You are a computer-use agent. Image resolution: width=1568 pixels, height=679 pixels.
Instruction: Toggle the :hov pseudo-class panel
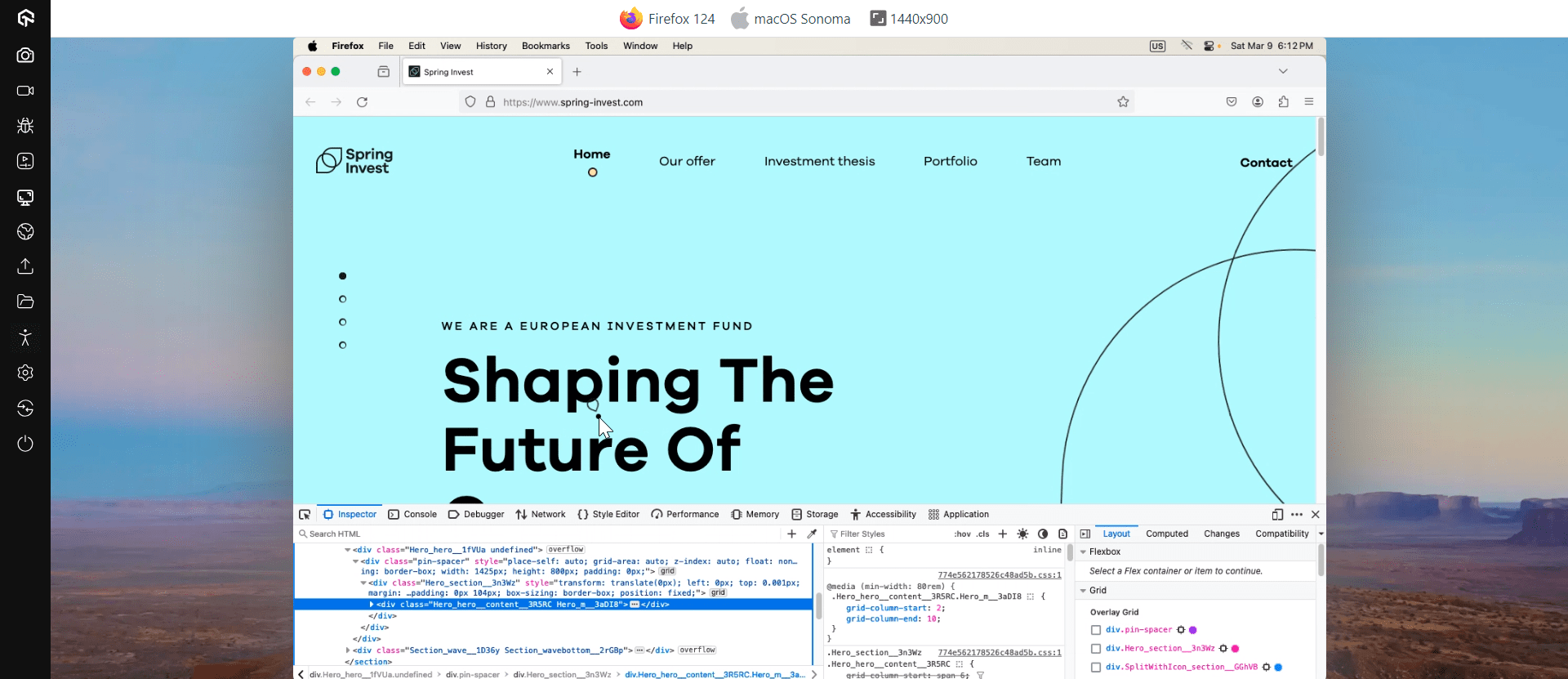[x=963, y=534]
